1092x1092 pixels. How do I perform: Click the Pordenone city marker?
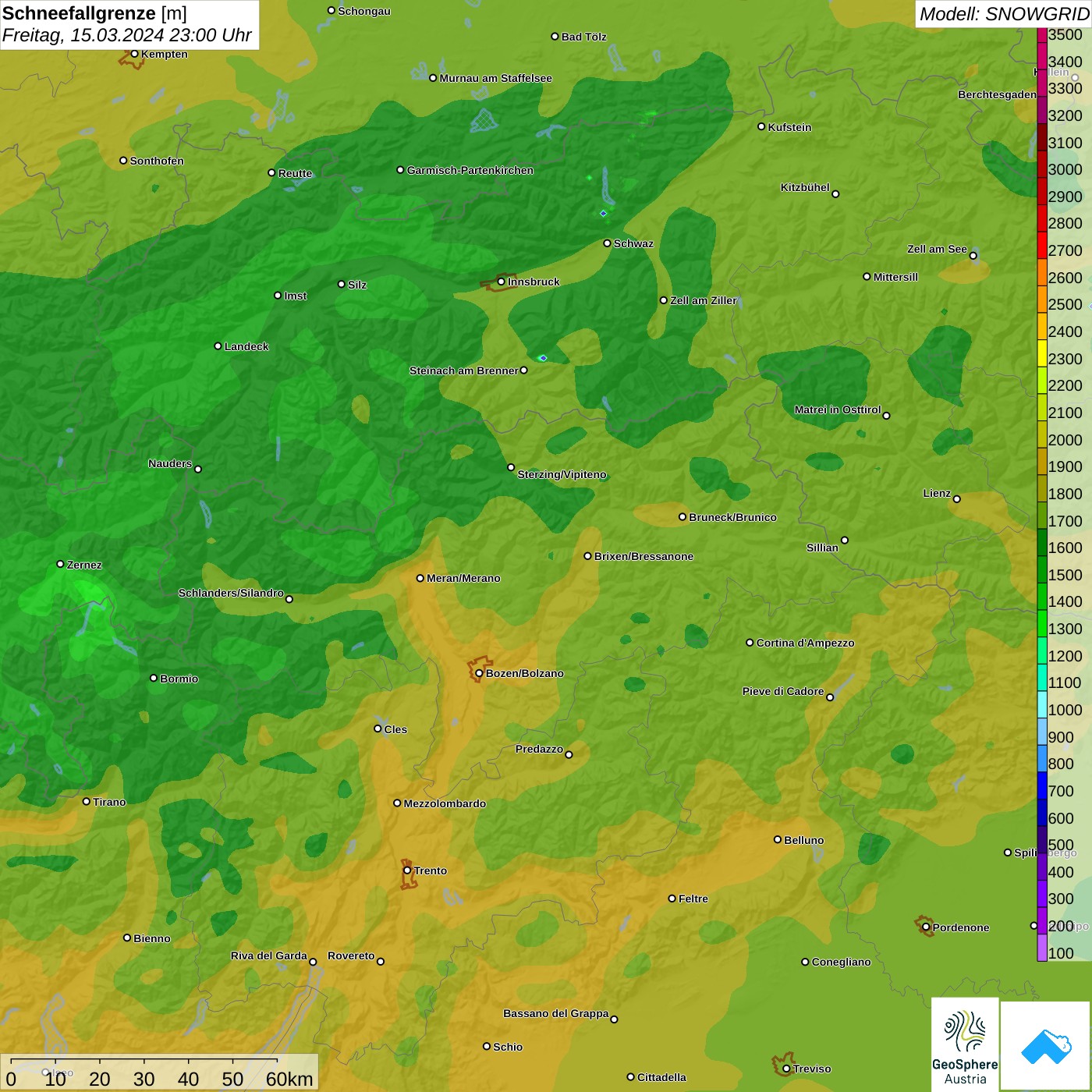pyautogui.click(x=926, y=927)
